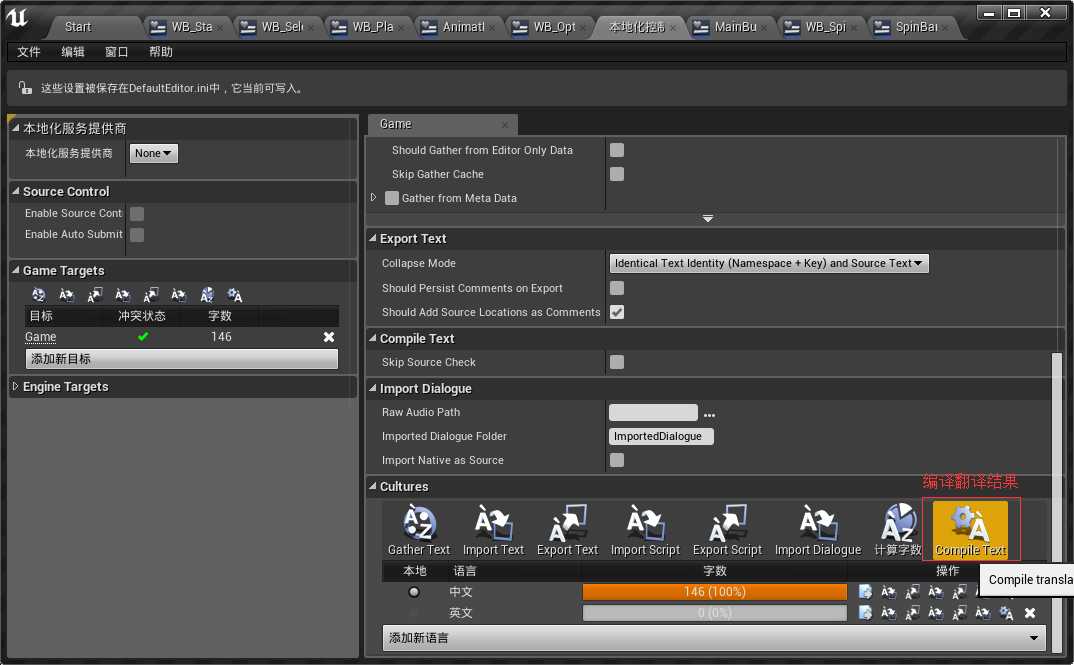Screen dimensions: 1074x665
Task: Click compile text gear icon in 英文 row
Action: (1006, 613)
